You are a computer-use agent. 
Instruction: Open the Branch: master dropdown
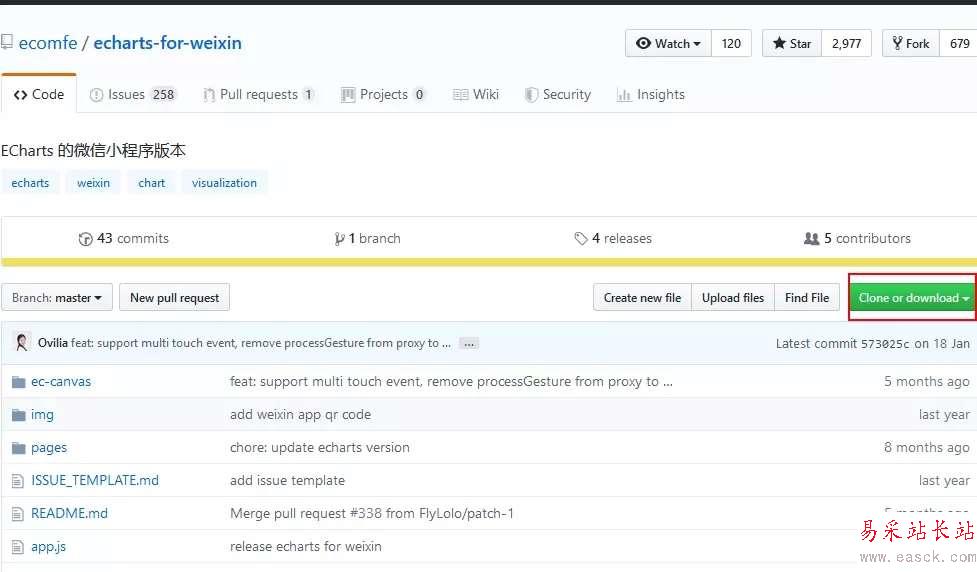coord(57,298)
